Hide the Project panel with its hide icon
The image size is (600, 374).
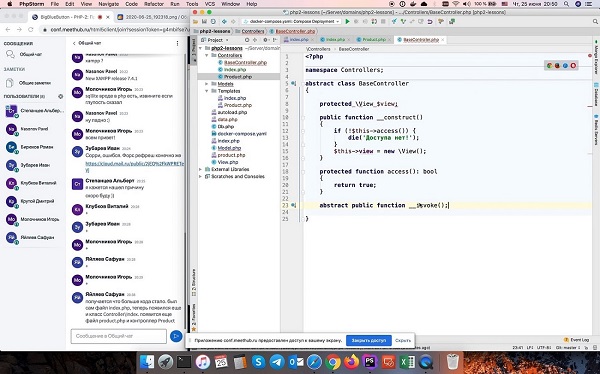point(275,40)
